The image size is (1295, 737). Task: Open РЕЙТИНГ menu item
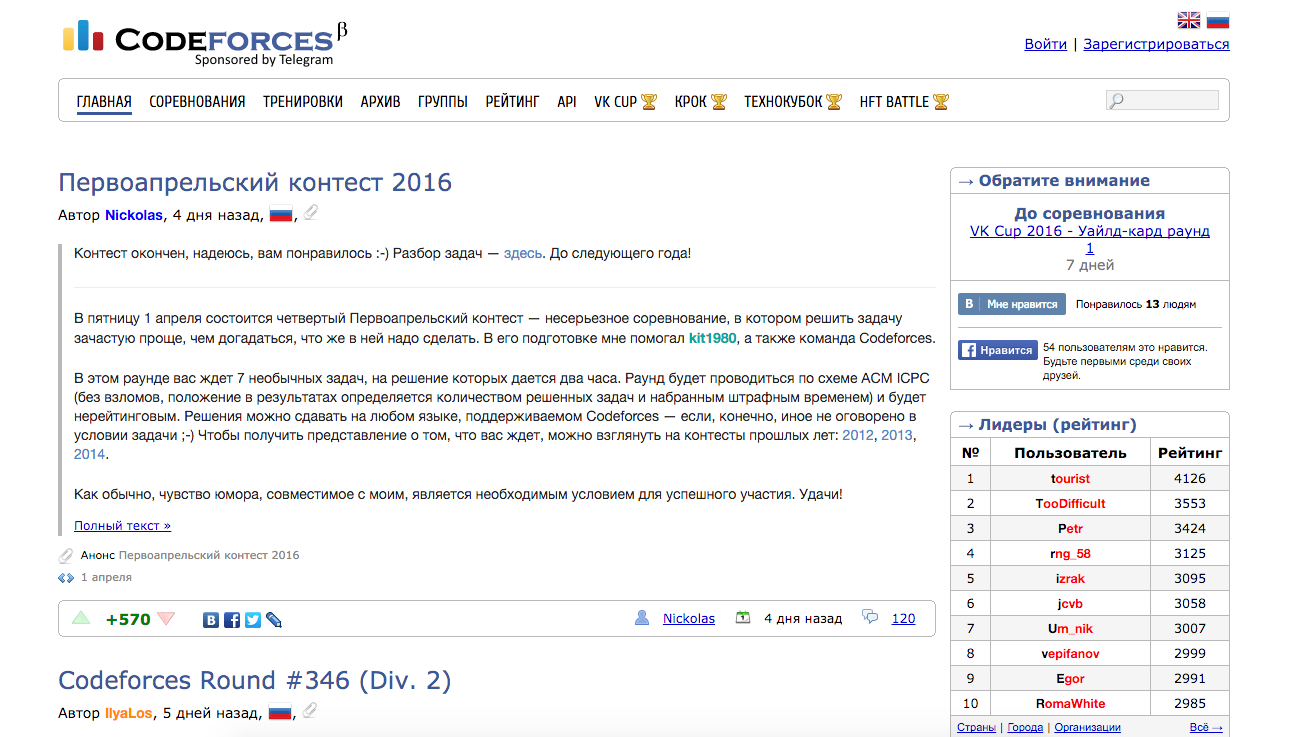pos(512,102)
